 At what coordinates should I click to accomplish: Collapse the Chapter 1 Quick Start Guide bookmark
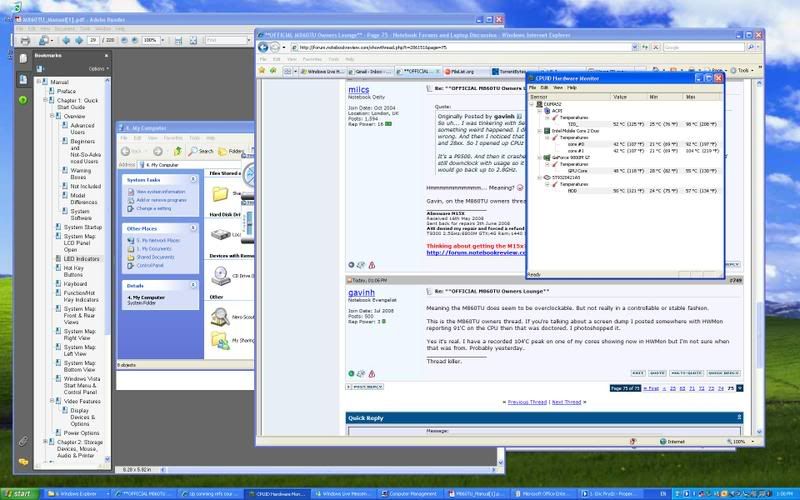(x=45, y=100)
